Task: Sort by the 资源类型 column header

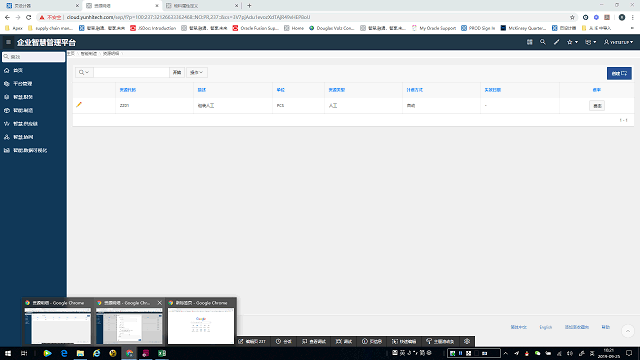Action: coord(337,90)
